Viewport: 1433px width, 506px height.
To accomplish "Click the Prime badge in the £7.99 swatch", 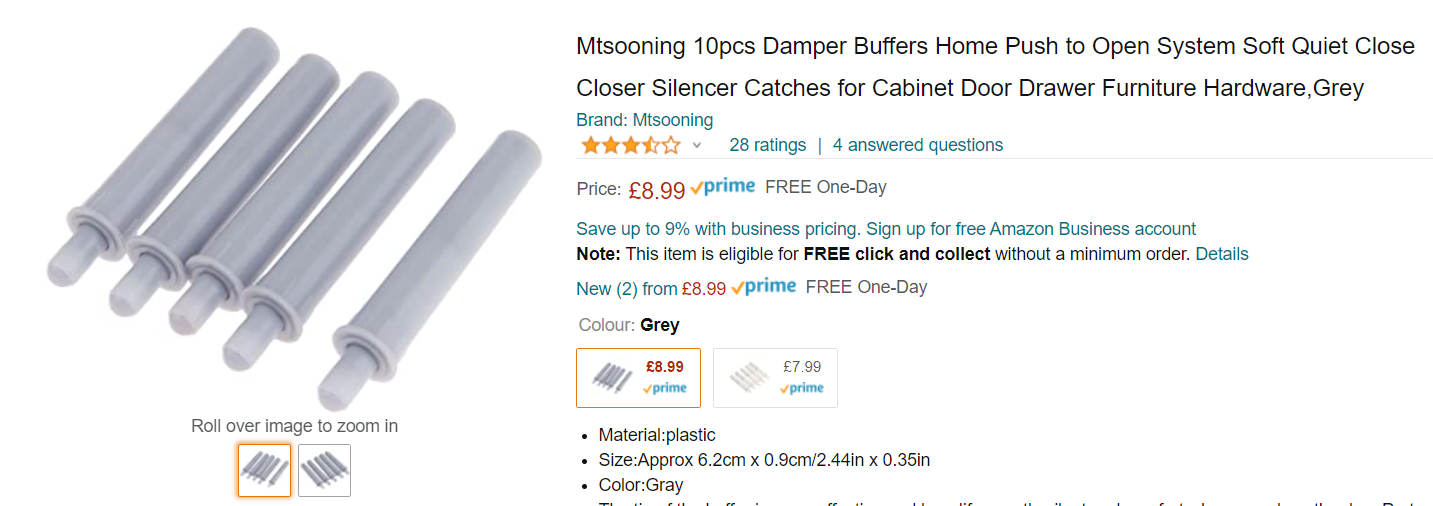I will [x=802, y=388].
